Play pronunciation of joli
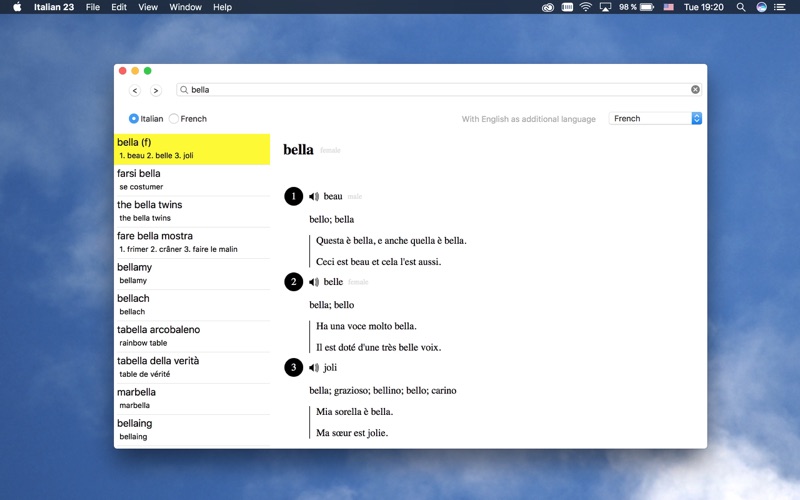Viewport: 800px width, 500px height. [x=314, y=367]
